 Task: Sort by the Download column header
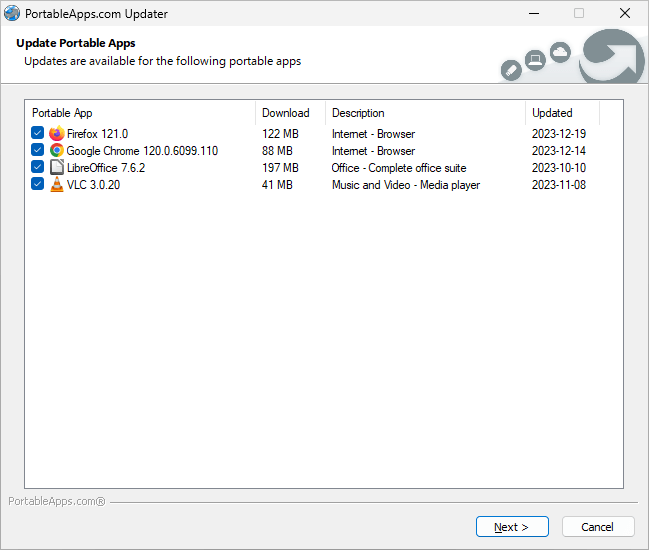tap(290, 113)
